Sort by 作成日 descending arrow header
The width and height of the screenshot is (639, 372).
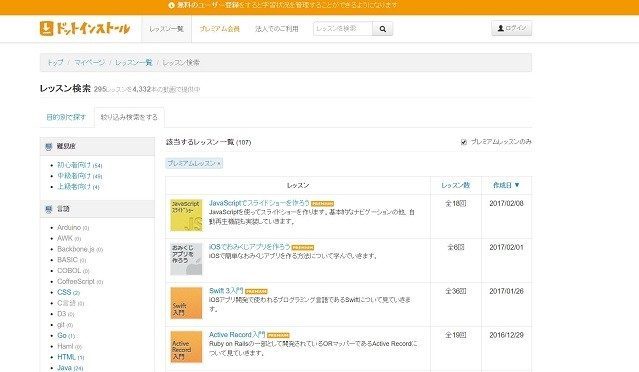click(x=506, y=185)
